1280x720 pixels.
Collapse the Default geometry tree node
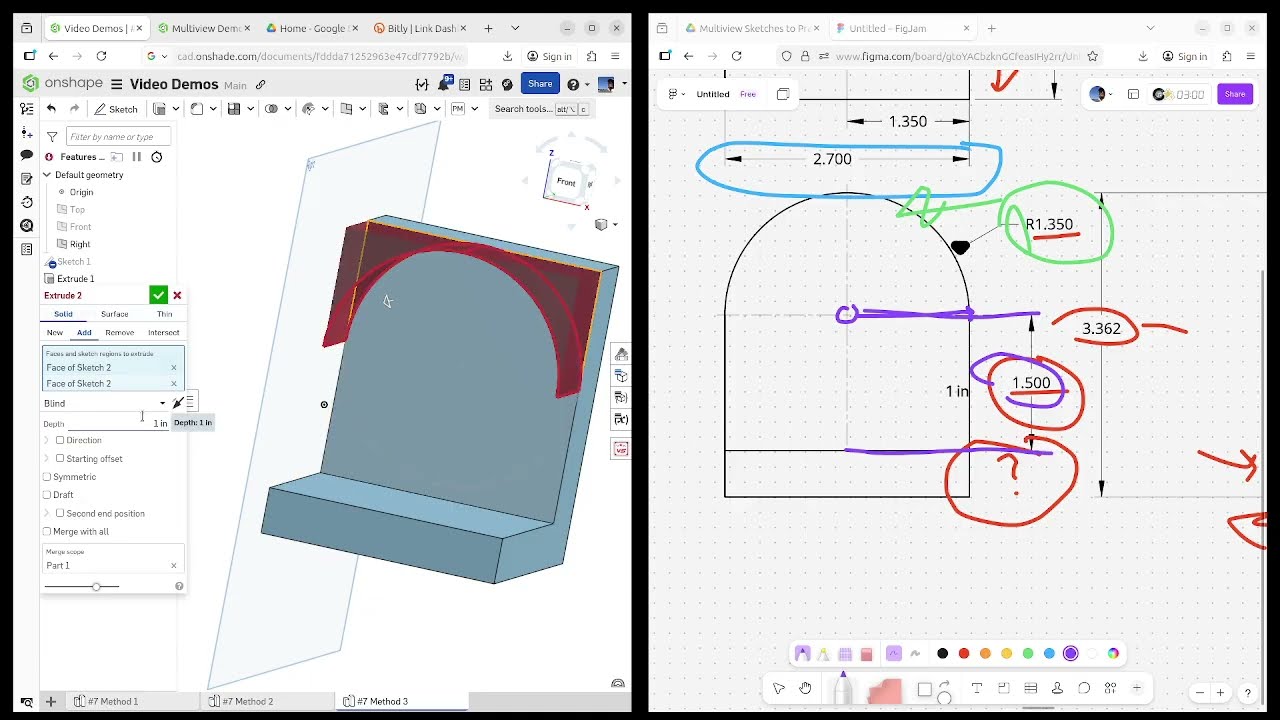[46, 175]
